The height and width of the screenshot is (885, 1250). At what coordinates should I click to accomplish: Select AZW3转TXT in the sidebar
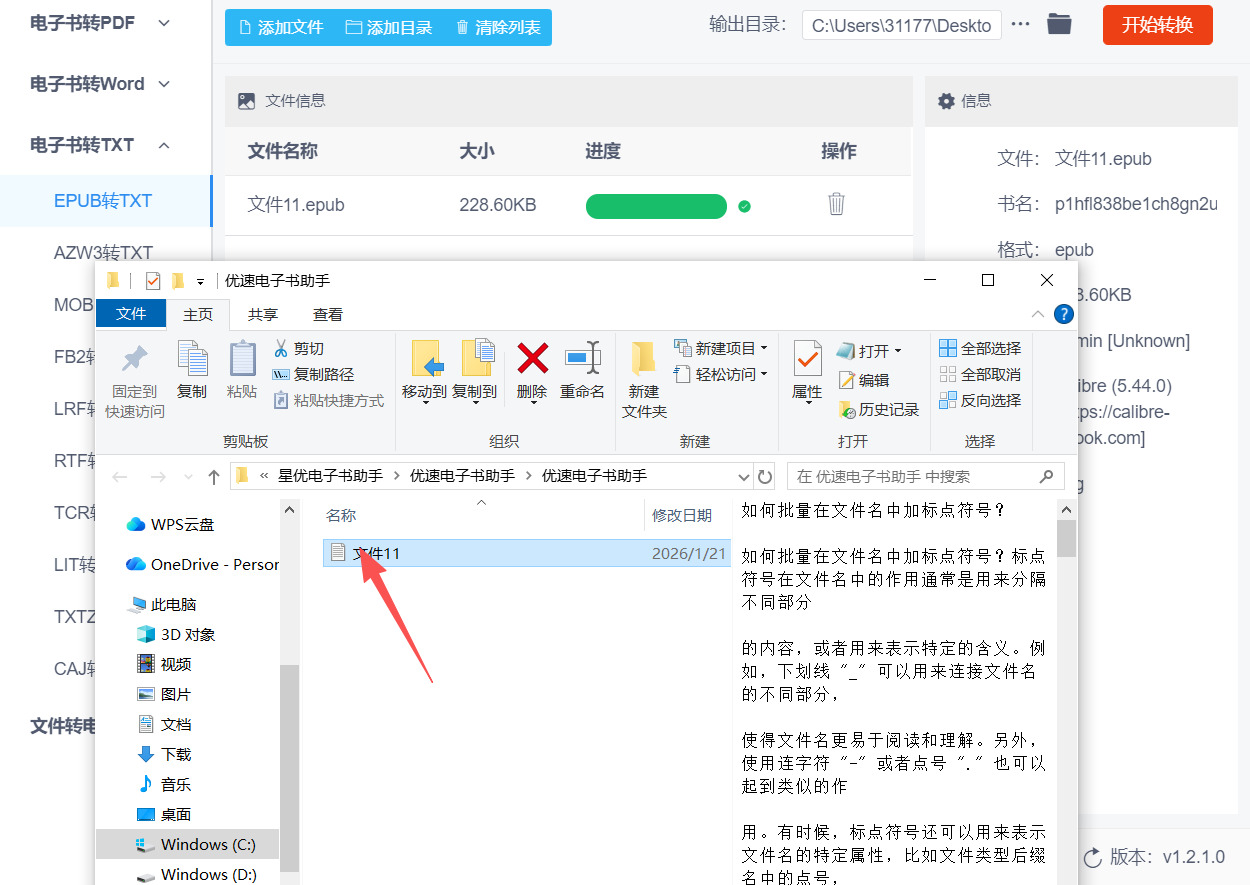(x=103, y=252)
